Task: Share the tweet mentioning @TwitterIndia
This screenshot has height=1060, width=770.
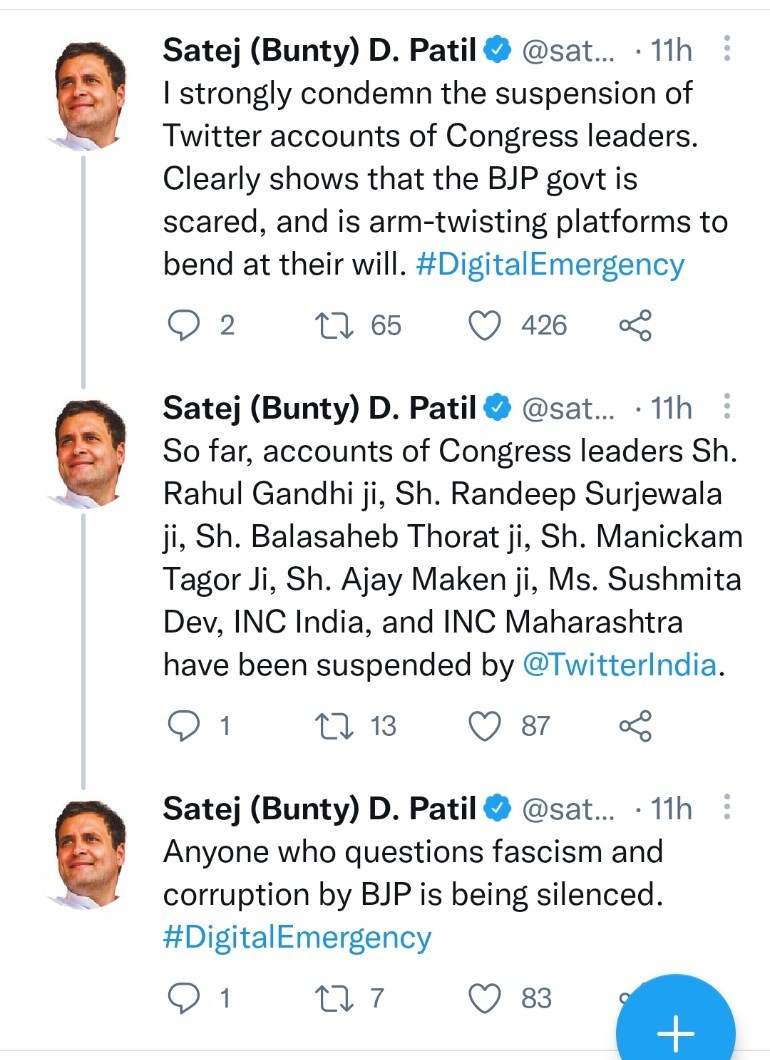Action: (636, 725)
